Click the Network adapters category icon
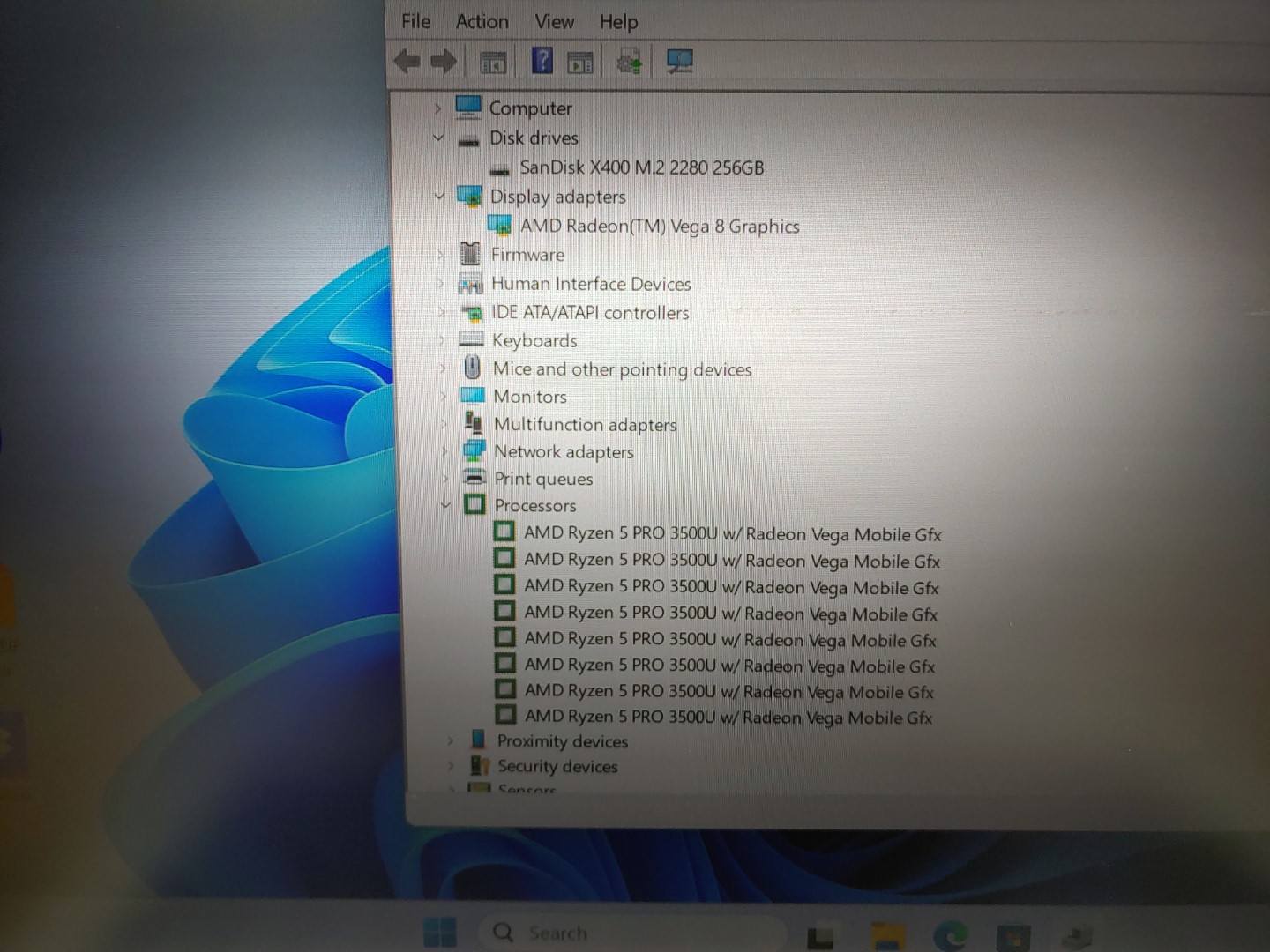 (474, 450)
